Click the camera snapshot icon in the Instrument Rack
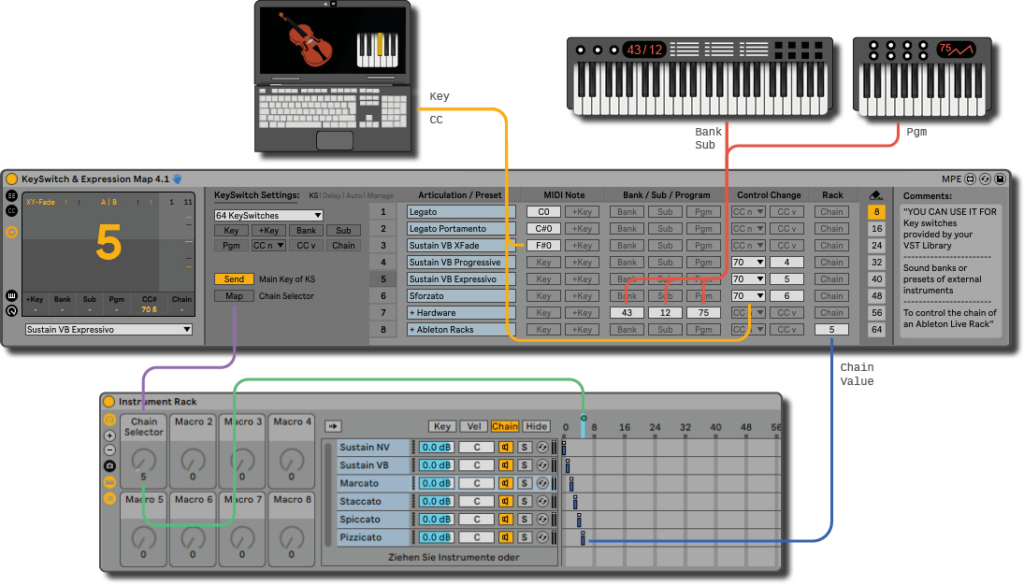The image size is (1024, 585). [110, 466]
